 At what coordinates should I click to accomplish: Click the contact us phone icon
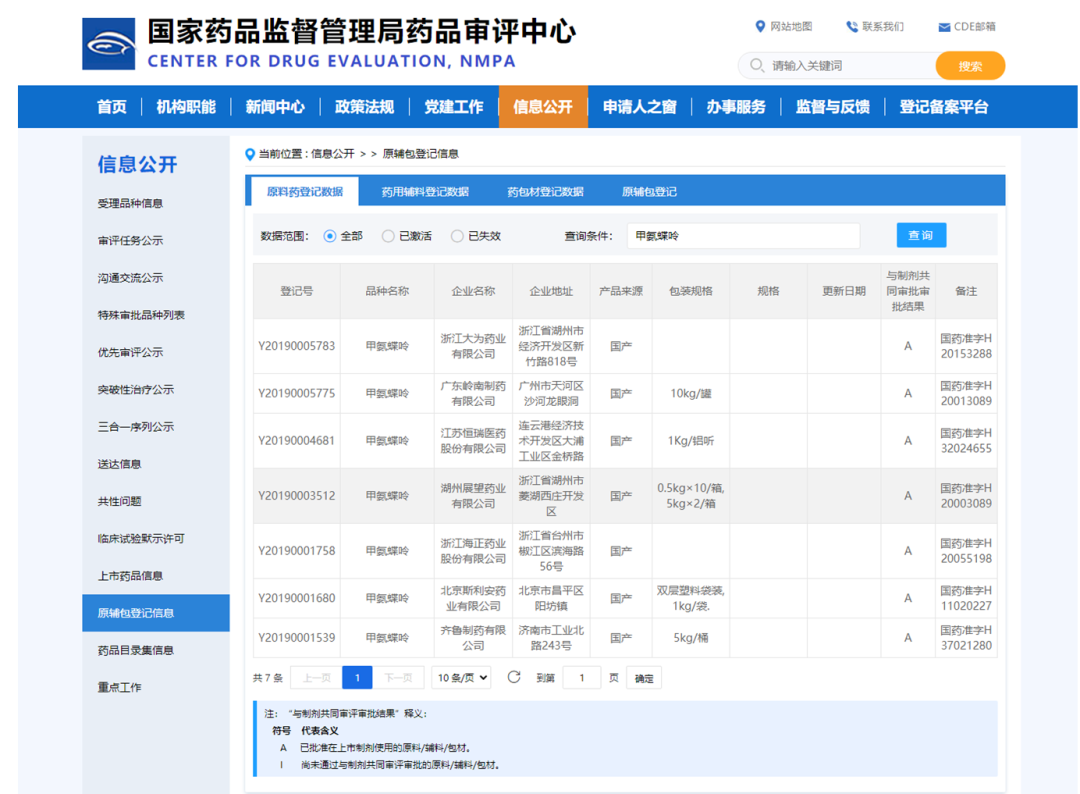click(851, 27)
